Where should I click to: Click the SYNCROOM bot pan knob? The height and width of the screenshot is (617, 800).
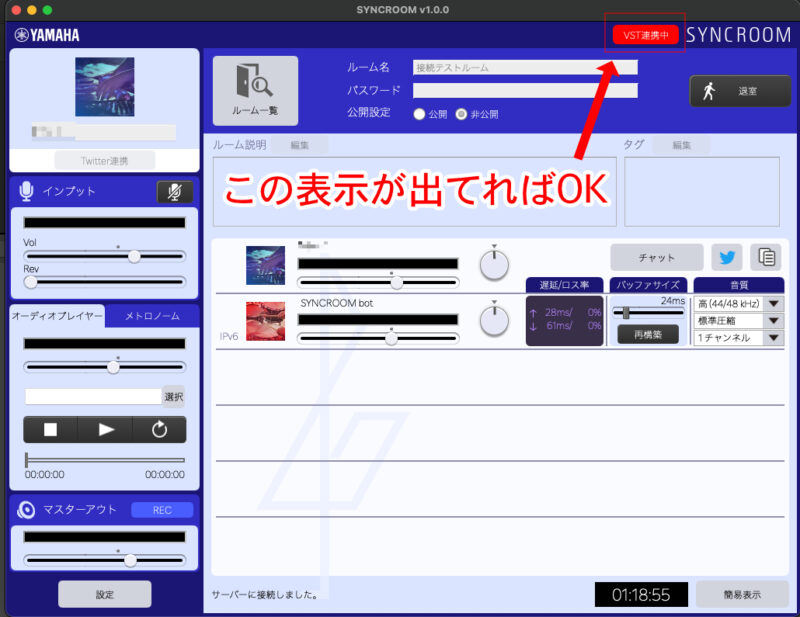pos(494,320)
